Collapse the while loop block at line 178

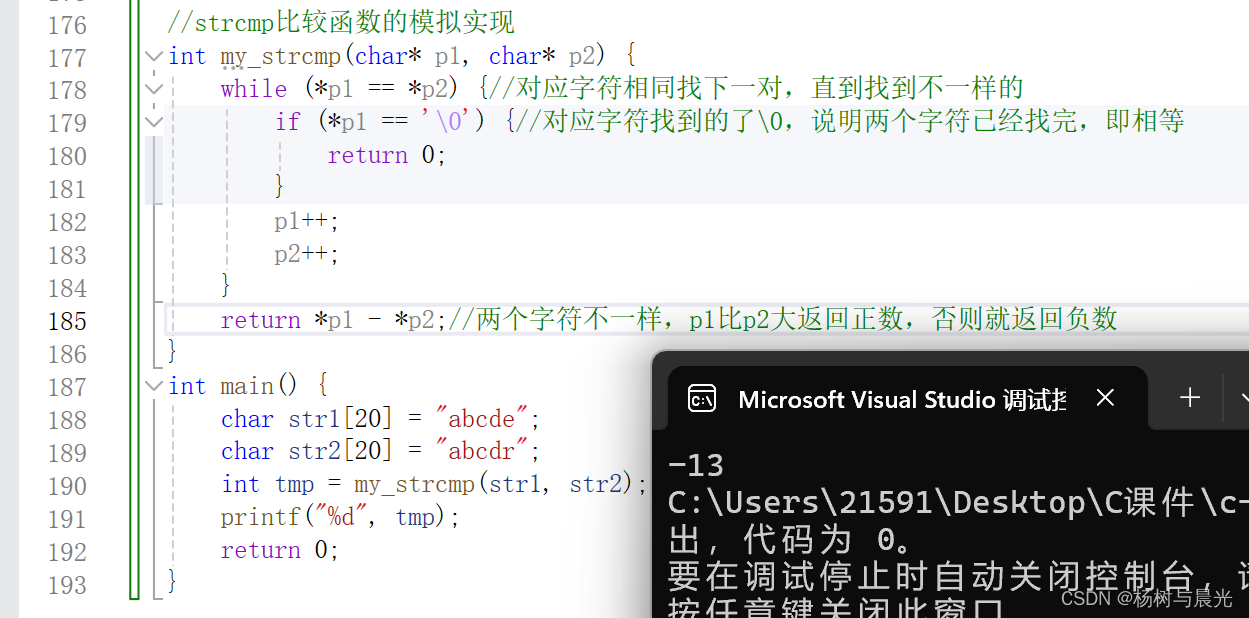tap(153, 89)
